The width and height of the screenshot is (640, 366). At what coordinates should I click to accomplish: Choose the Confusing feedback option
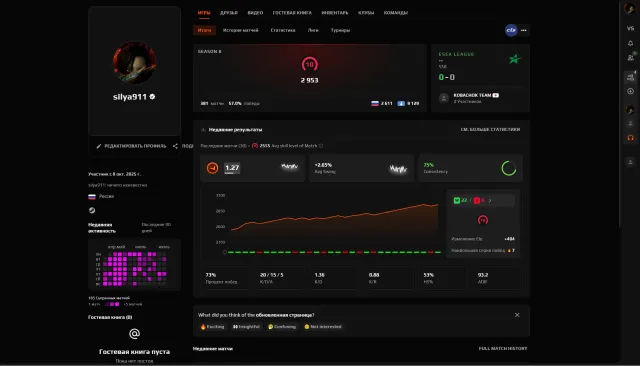coord(282,327)
